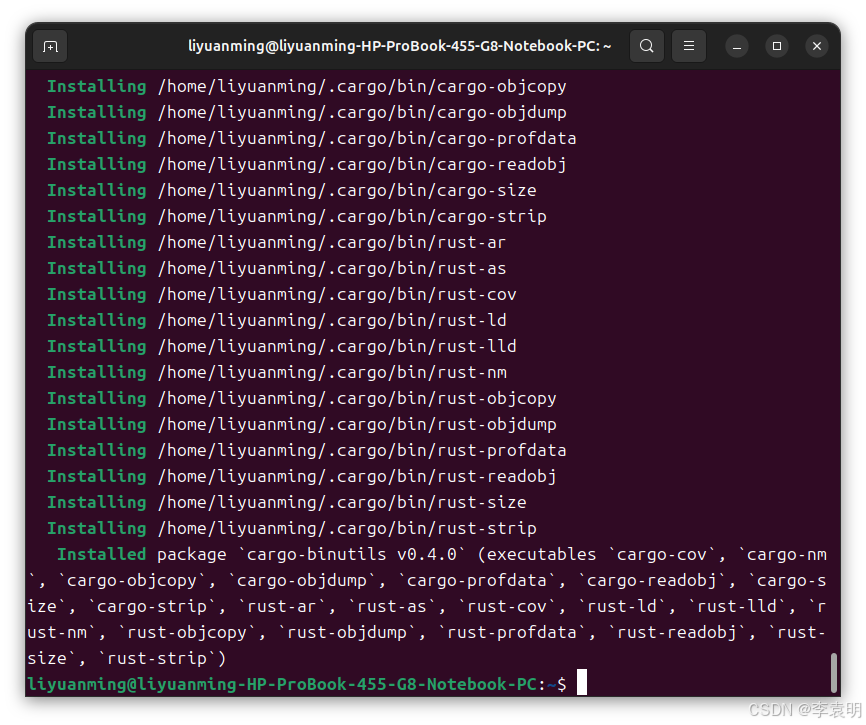Click the rust-strip install path
866x725 pixels.
pos(347,528)
